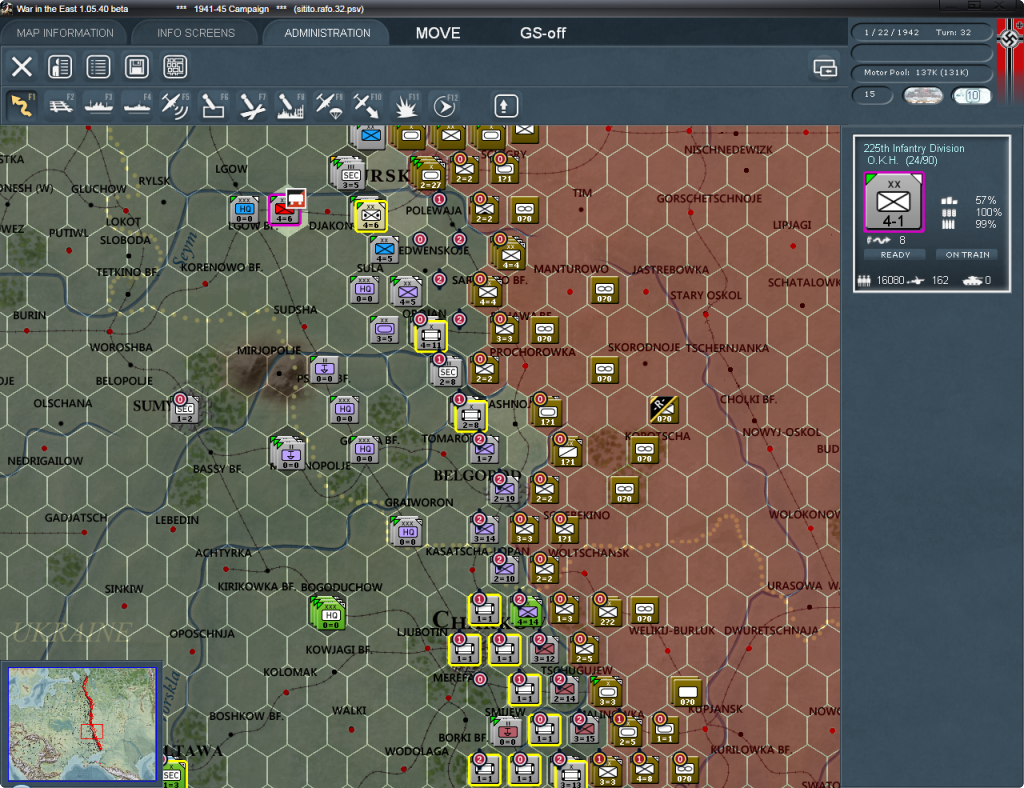Select the F2 rail mode icon
The image size is (1024, 788).
pos(61,105)
